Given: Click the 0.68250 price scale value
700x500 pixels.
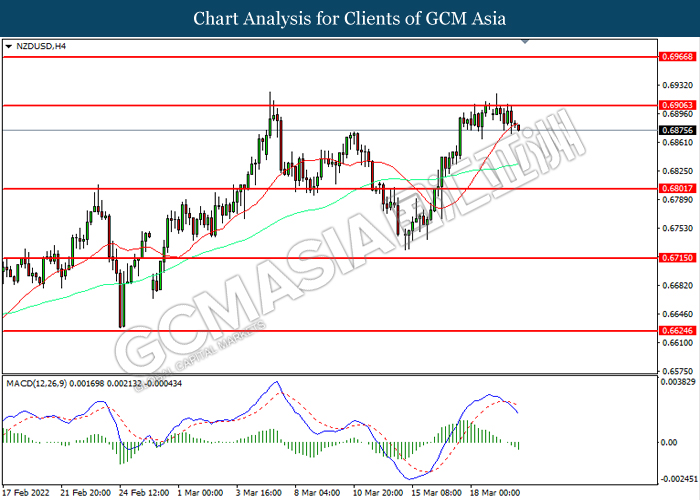Looking at the screenshot, I should [x=677, y=171].
